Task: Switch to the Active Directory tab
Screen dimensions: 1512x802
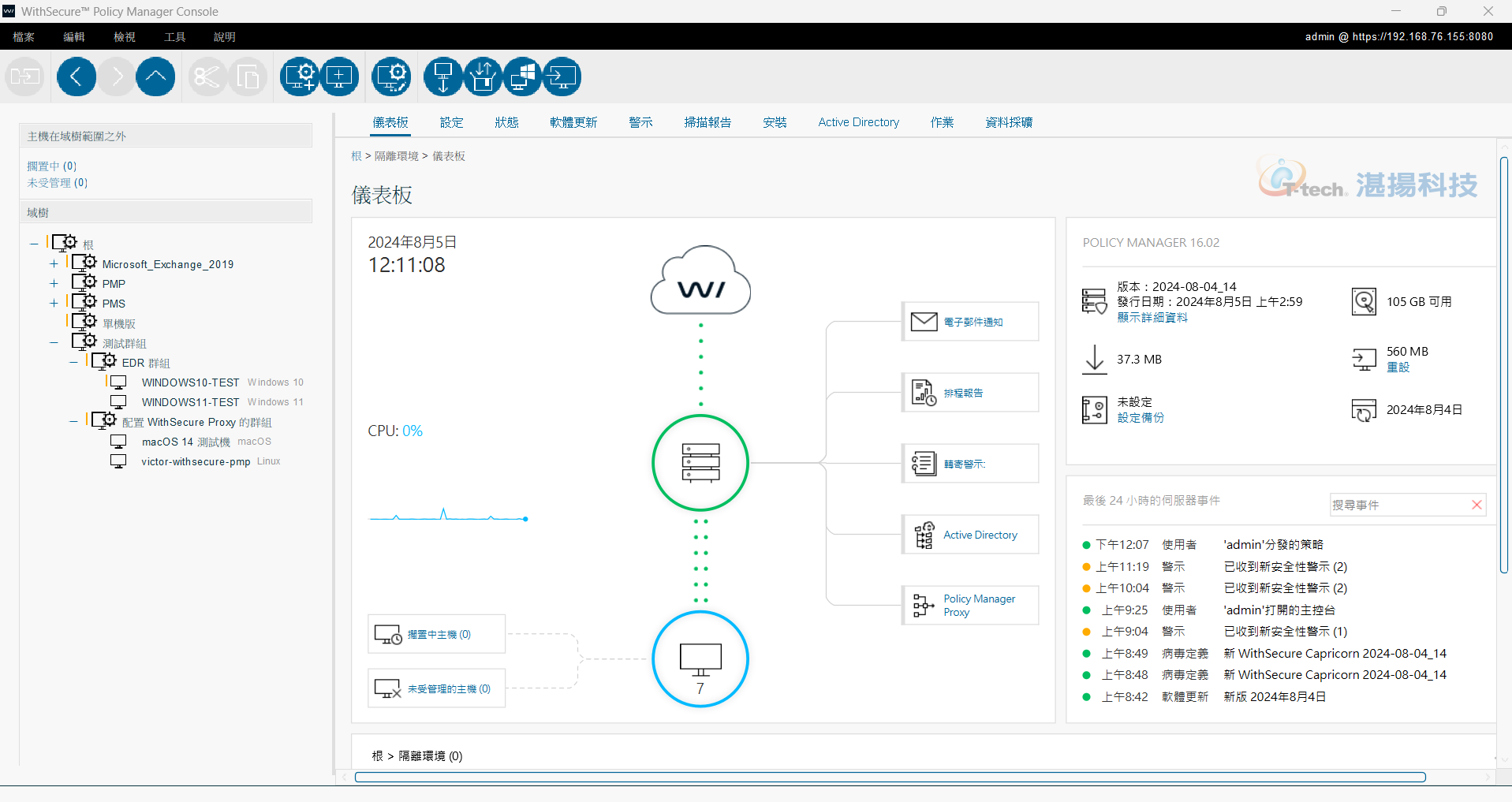Action: [x=859, y=122]
